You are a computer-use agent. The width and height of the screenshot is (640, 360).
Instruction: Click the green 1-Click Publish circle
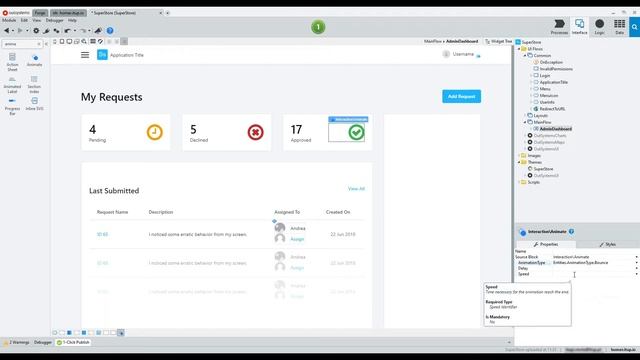(x=318, y=27)
